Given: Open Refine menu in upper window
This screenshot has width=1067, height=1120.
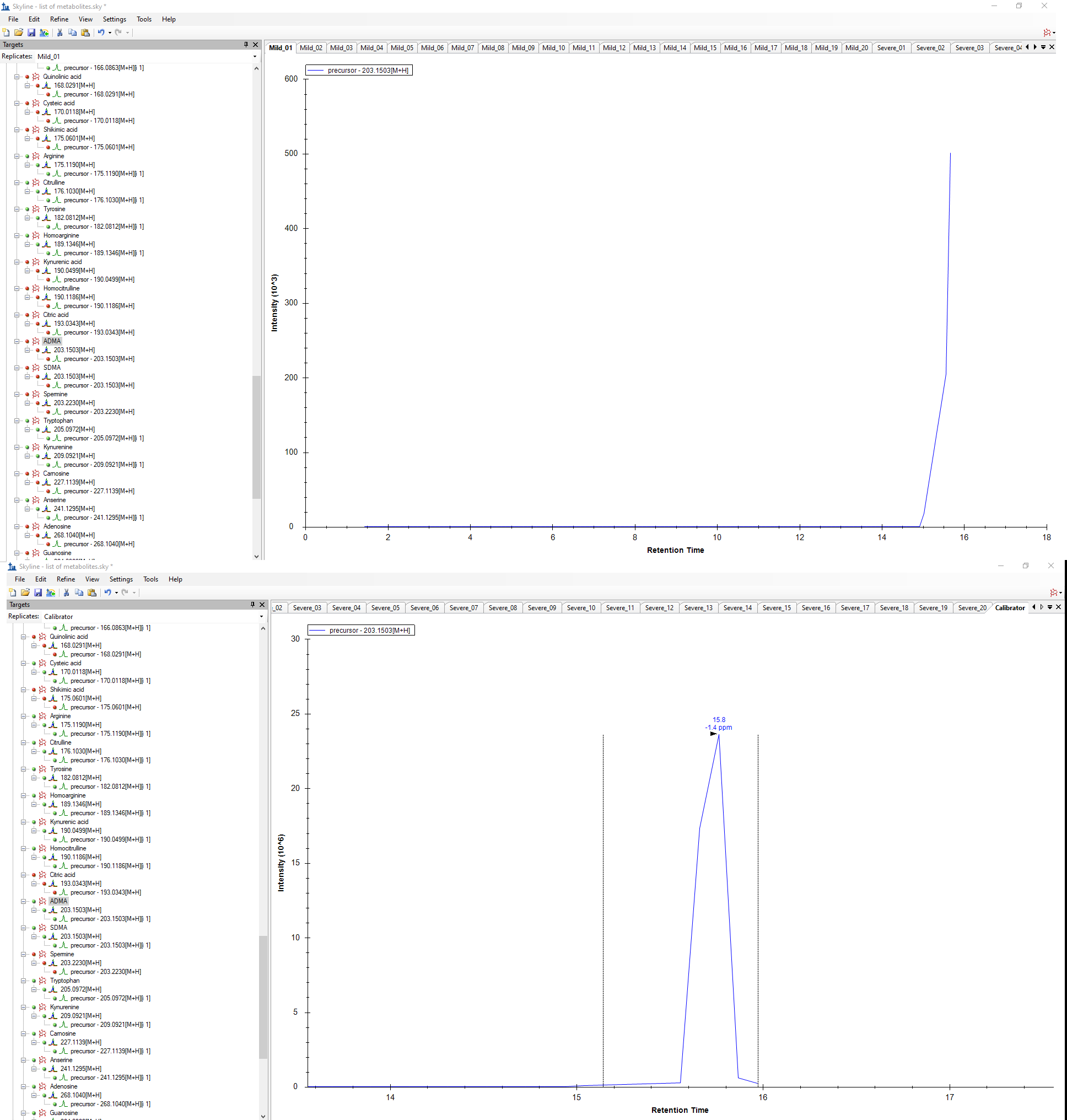Looking at the screenshot, I should pos(59,19).
